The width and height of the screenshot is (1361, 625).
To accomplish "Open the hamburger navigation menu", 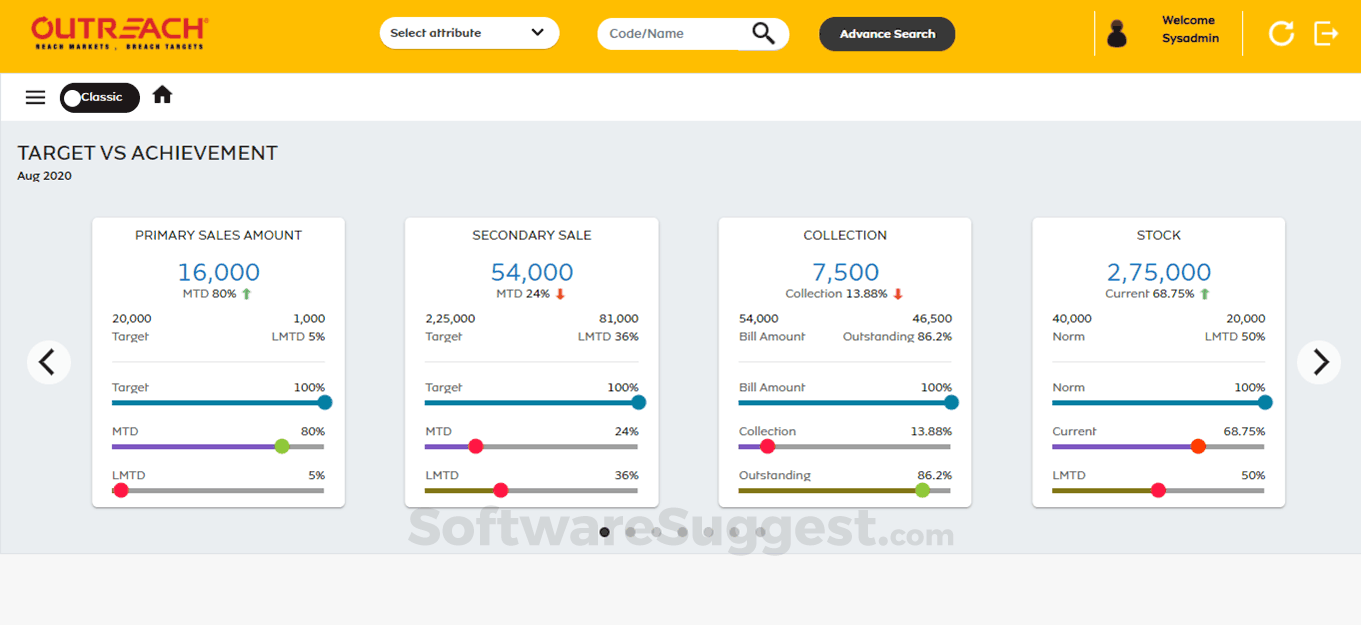I will tap(36, 97).
